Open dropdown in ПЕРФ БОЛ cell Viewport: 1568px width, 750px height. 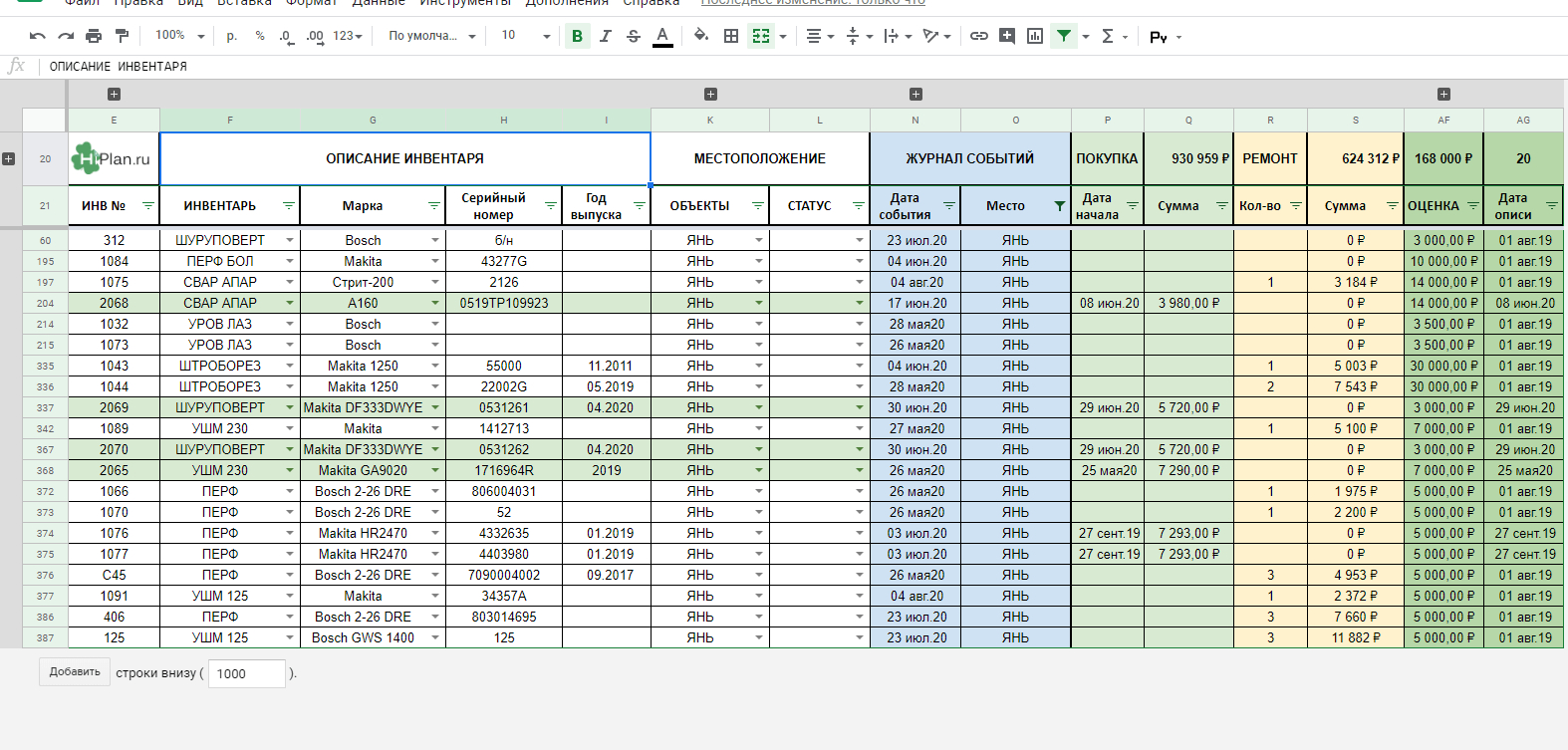coord(290,261)
